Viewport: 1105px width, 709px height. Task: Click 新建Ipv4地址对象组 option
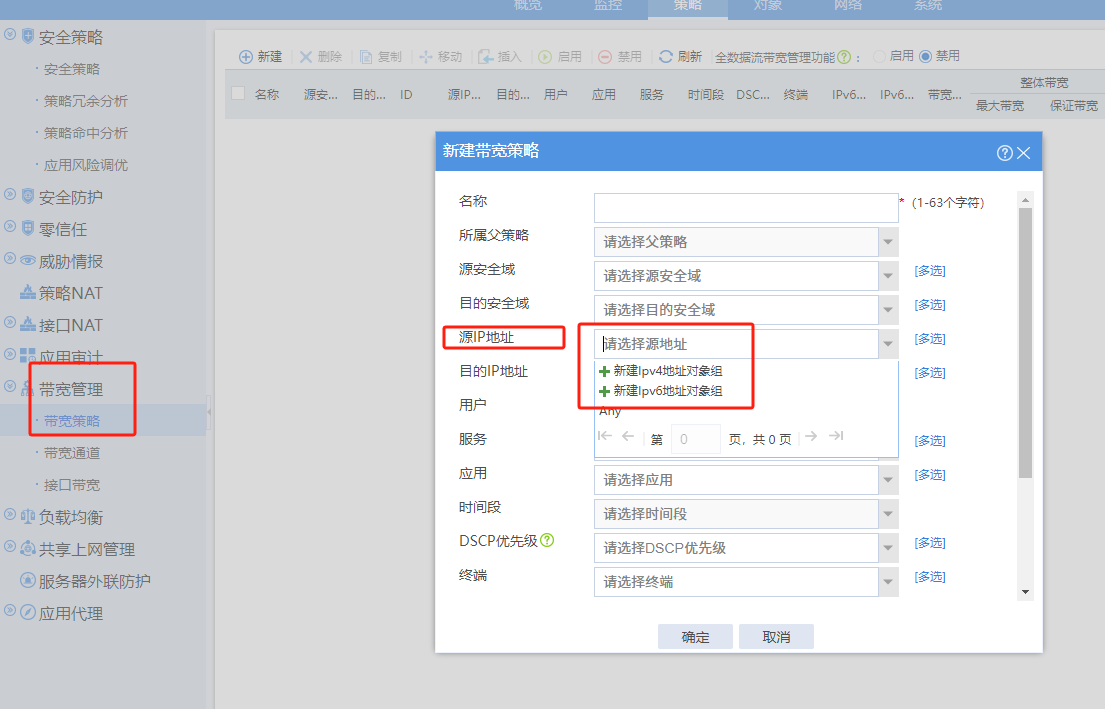tap(661, 371)
